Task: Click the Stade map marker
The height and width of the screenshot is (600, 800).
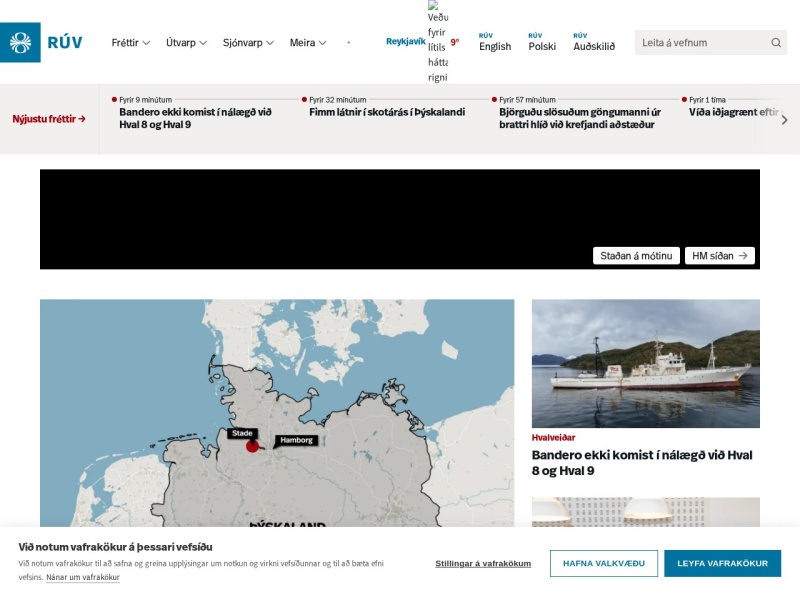Action: pyautogui.click(x=252, y=446)
